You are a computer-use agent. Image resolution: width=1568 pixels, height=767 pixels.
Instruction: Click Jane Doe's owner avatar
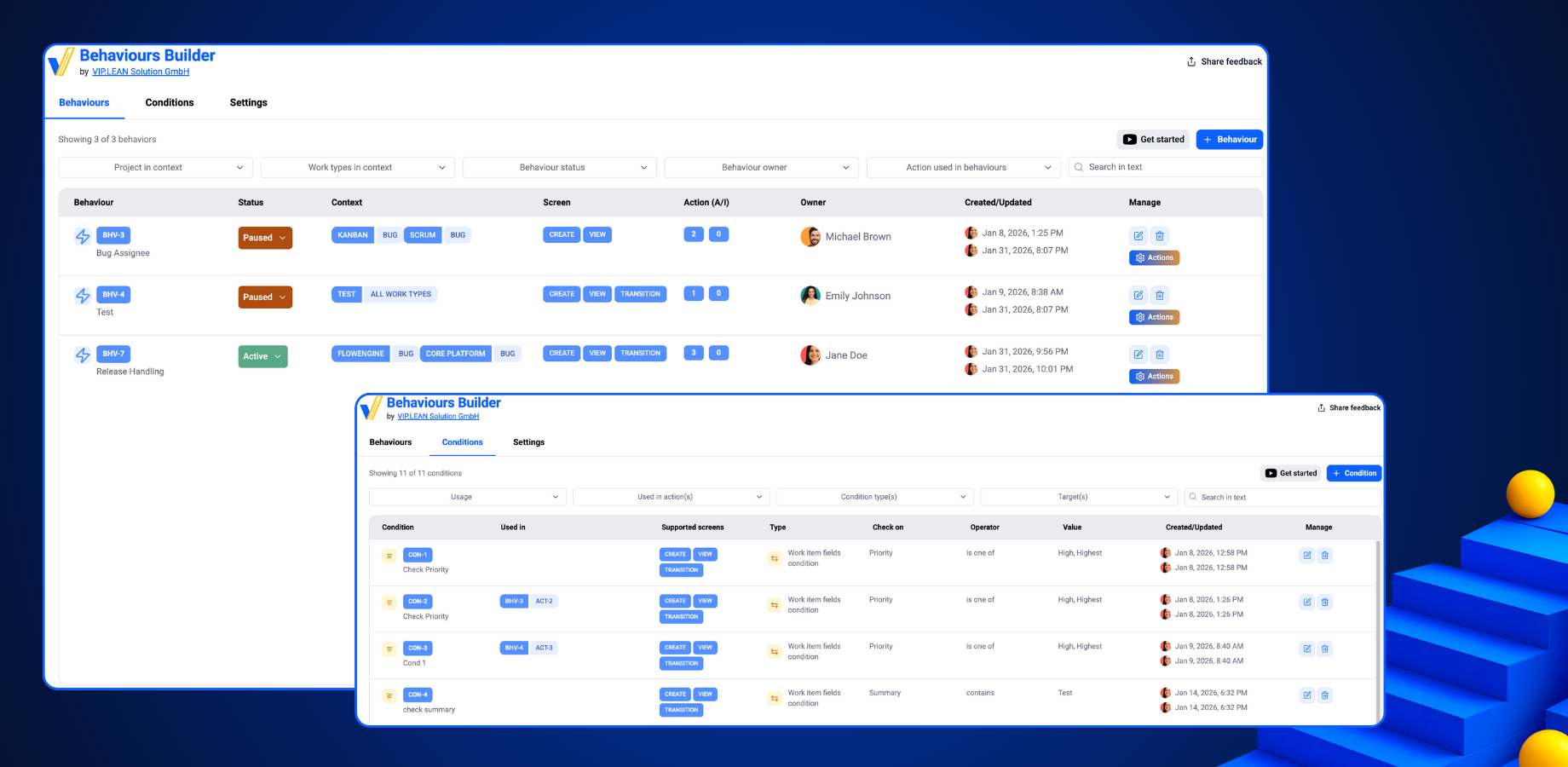[x=810, y=355]
